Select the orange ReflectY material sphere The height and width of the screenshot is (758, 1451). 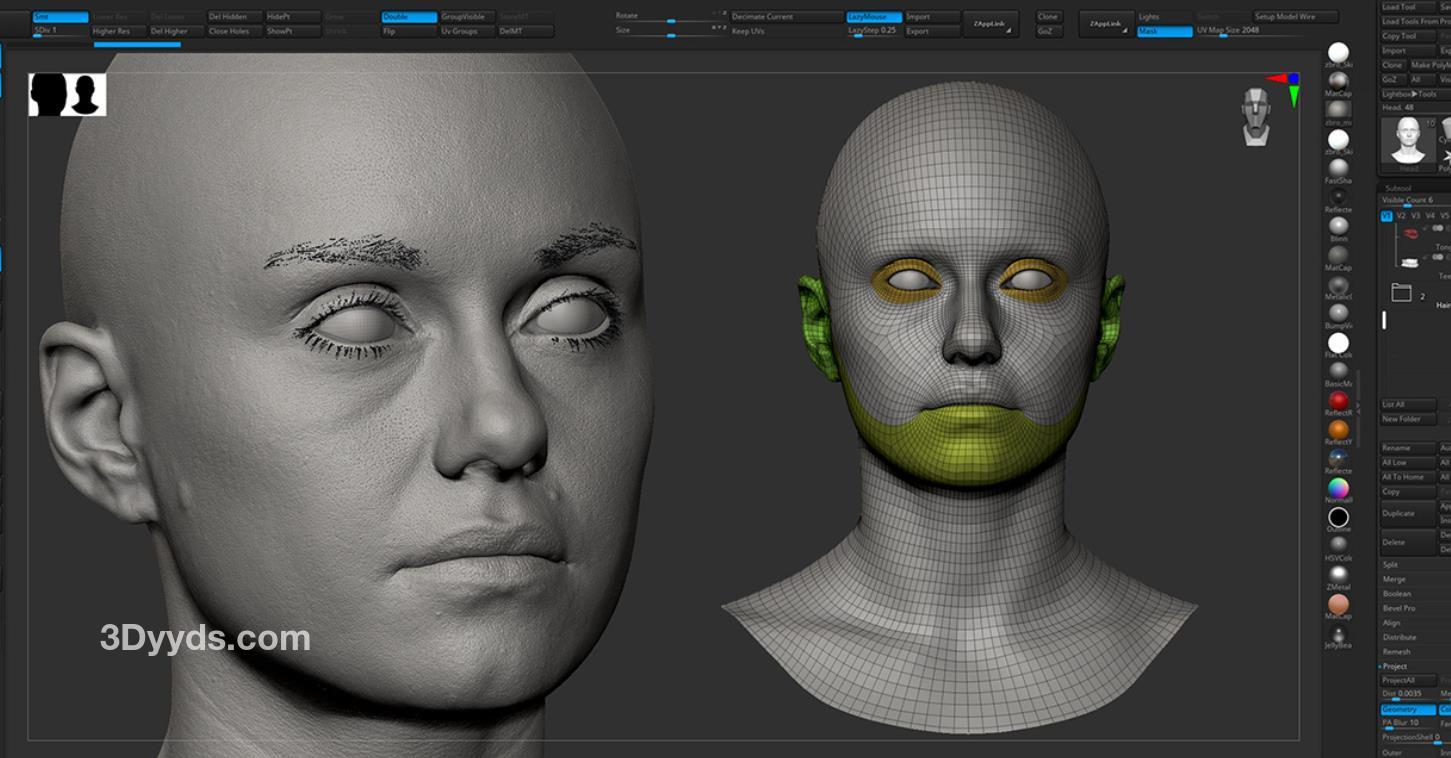1338,429
